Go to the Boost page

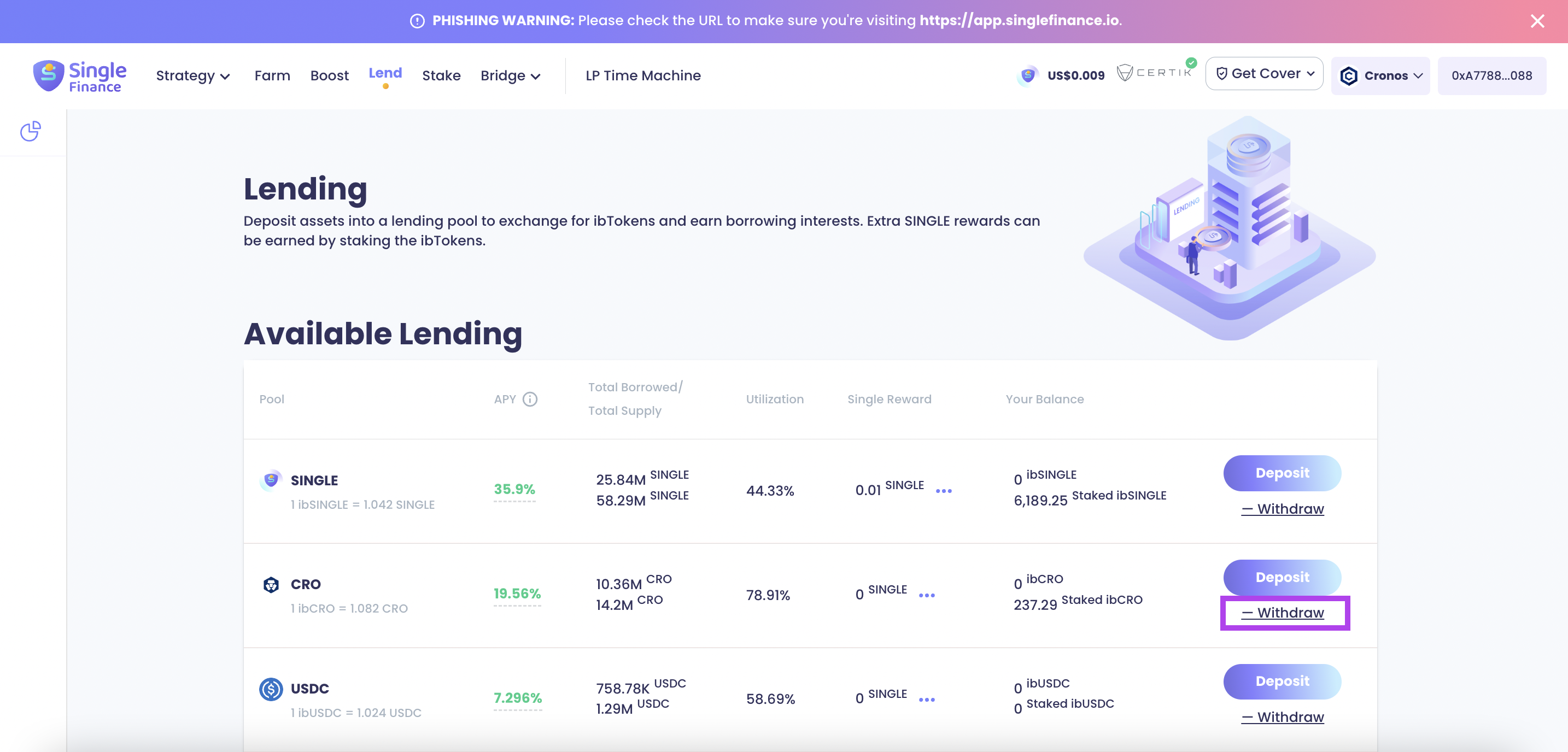pos(329,75)
